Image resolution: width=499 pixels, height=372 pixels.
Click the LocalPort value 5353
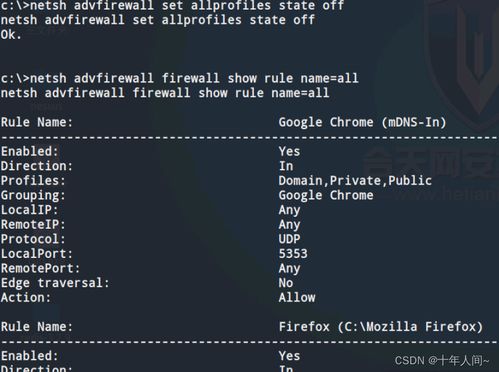[293, 254]
